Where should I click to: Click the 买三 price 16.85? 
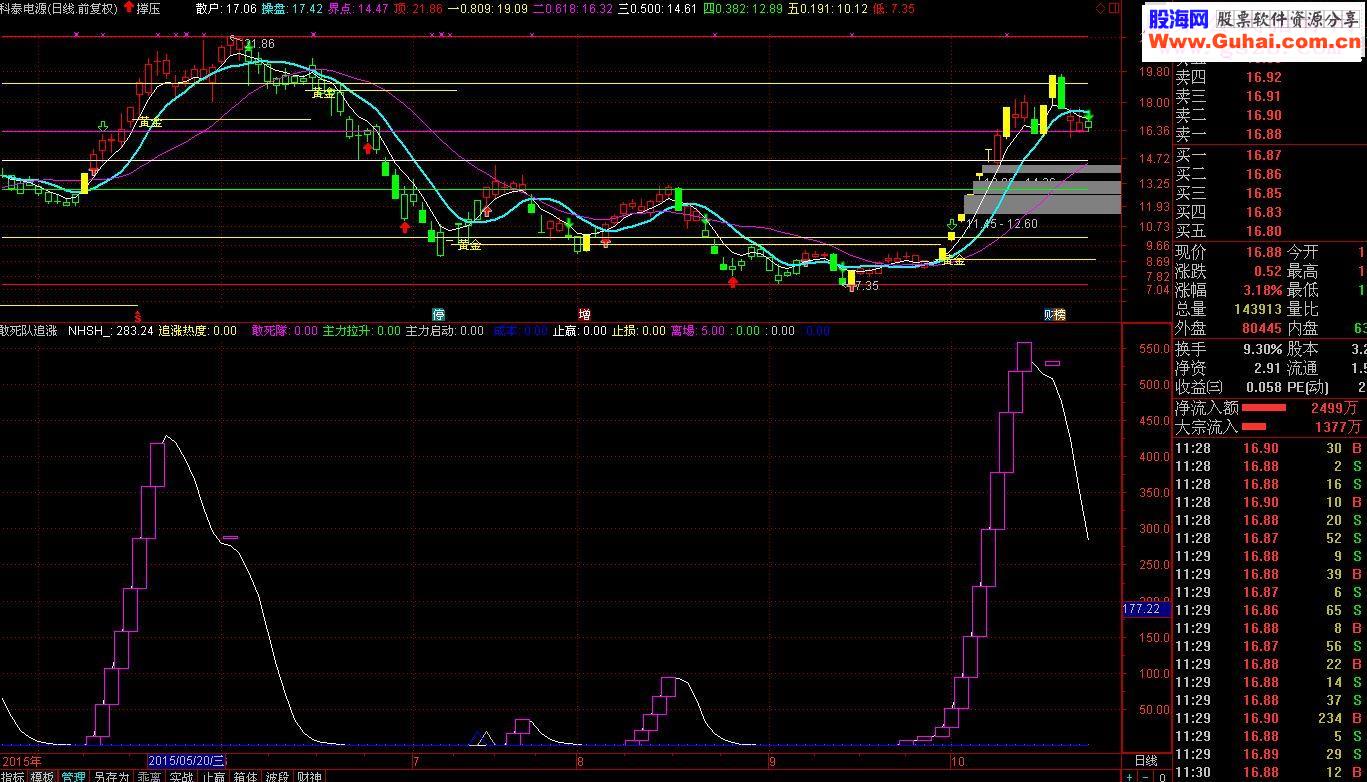(x=1262, y=193)
